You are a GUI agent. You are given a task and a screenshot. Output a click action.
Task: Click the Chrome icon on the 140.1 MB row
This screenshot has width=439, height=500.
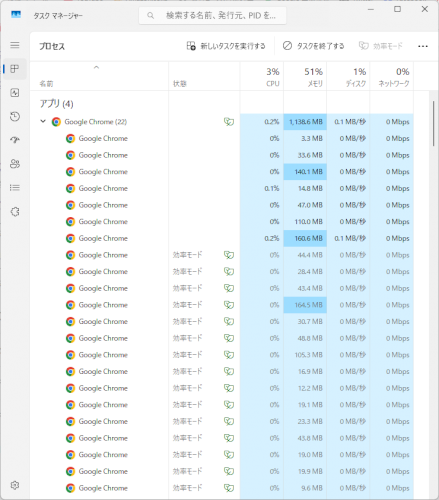coord(70,172)
